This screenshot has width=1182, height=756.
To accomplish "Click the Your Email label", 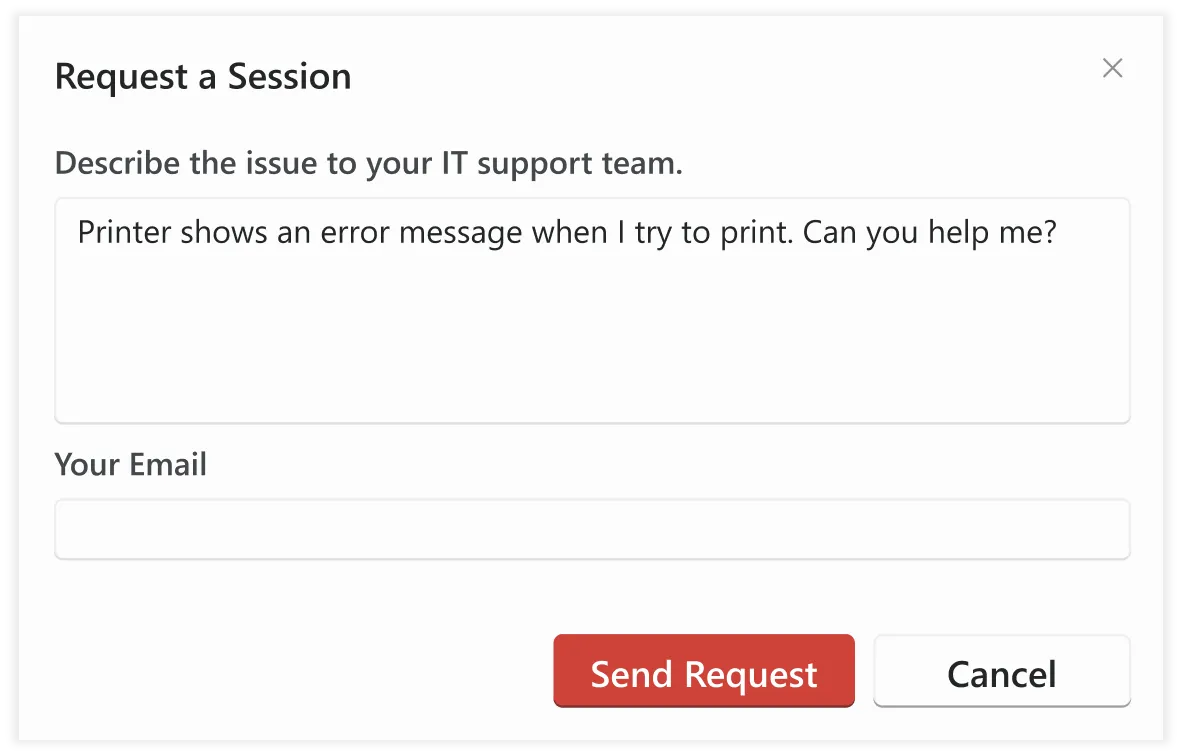I will point(131,464).
